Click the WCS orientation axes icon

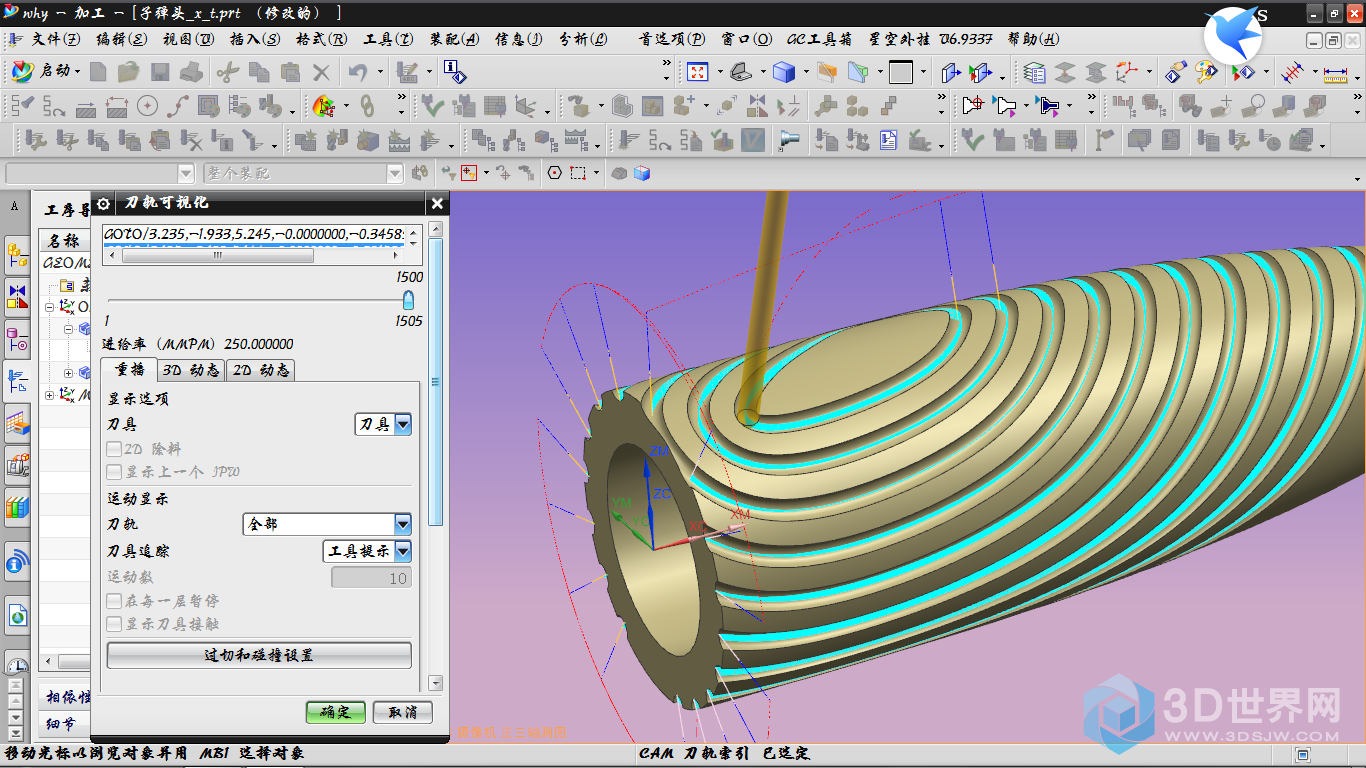1127,72
